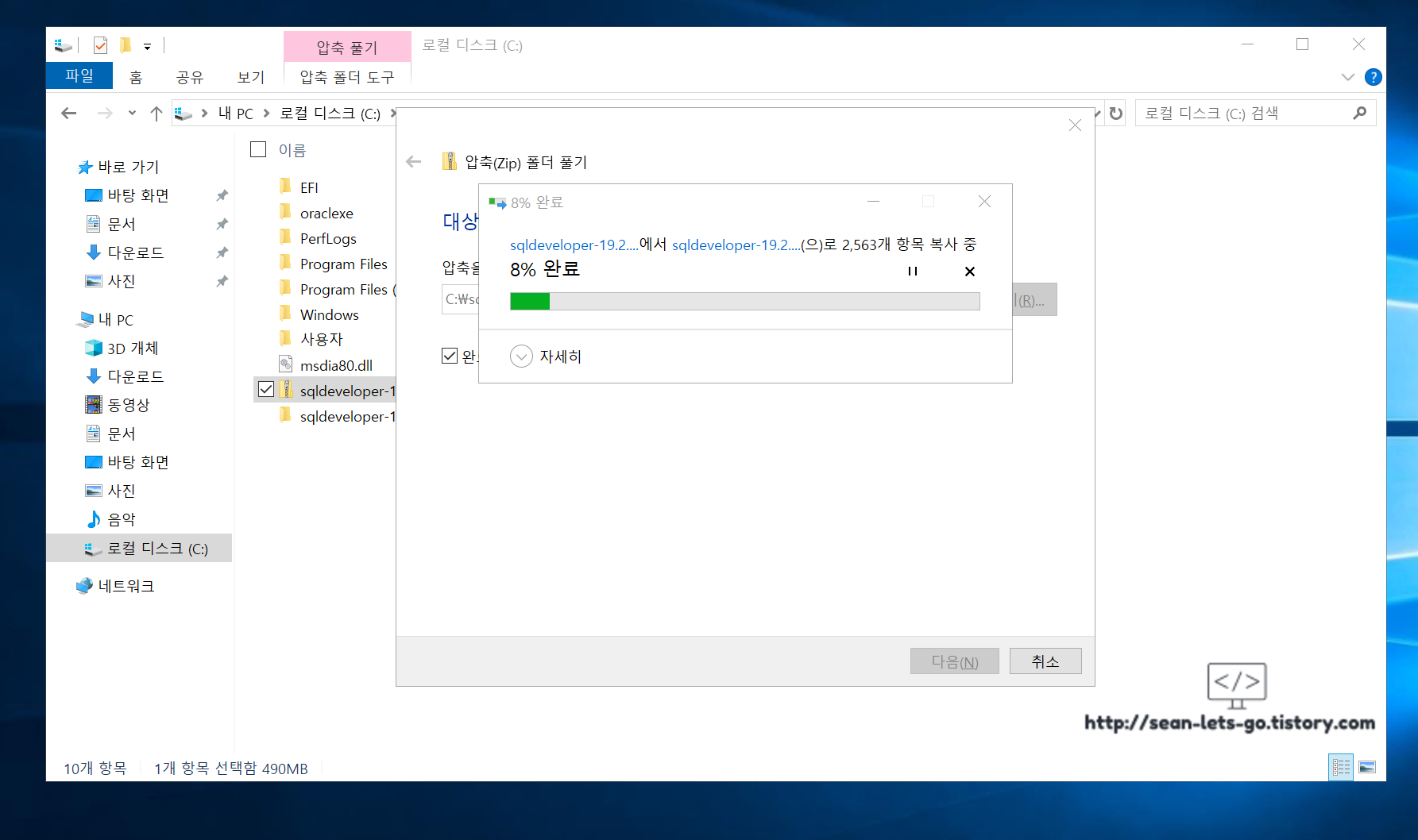Select the Windows folder
Image resolution: width=1418 pixels, height=840 pixels.
coord(329,314)
